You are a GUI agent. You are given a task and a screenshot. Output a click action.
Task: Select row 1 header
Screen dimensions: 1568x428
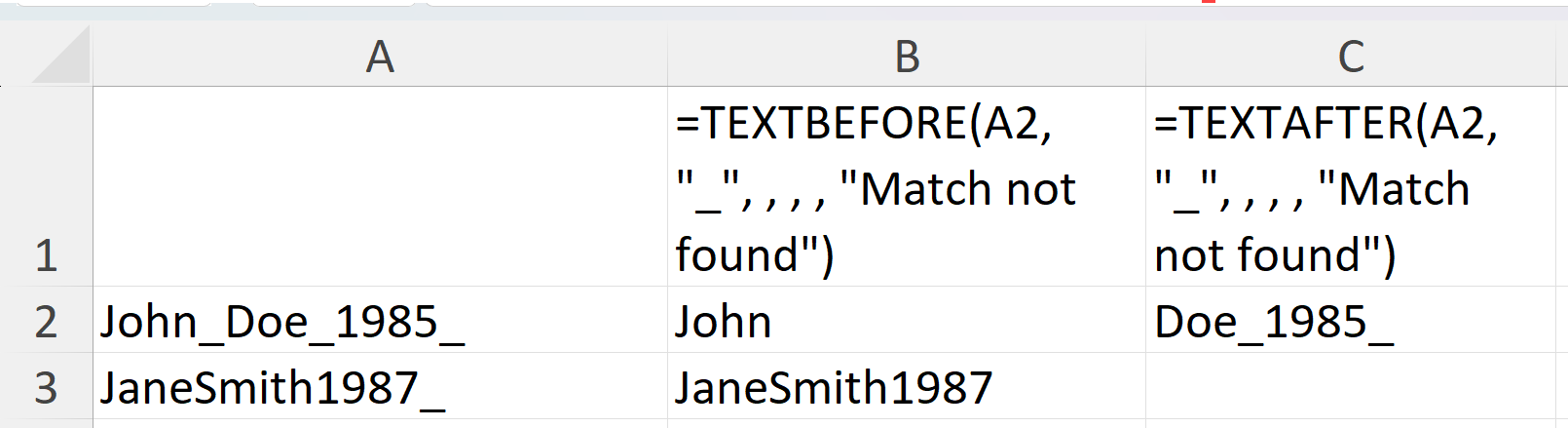click(x=46, y=187)
